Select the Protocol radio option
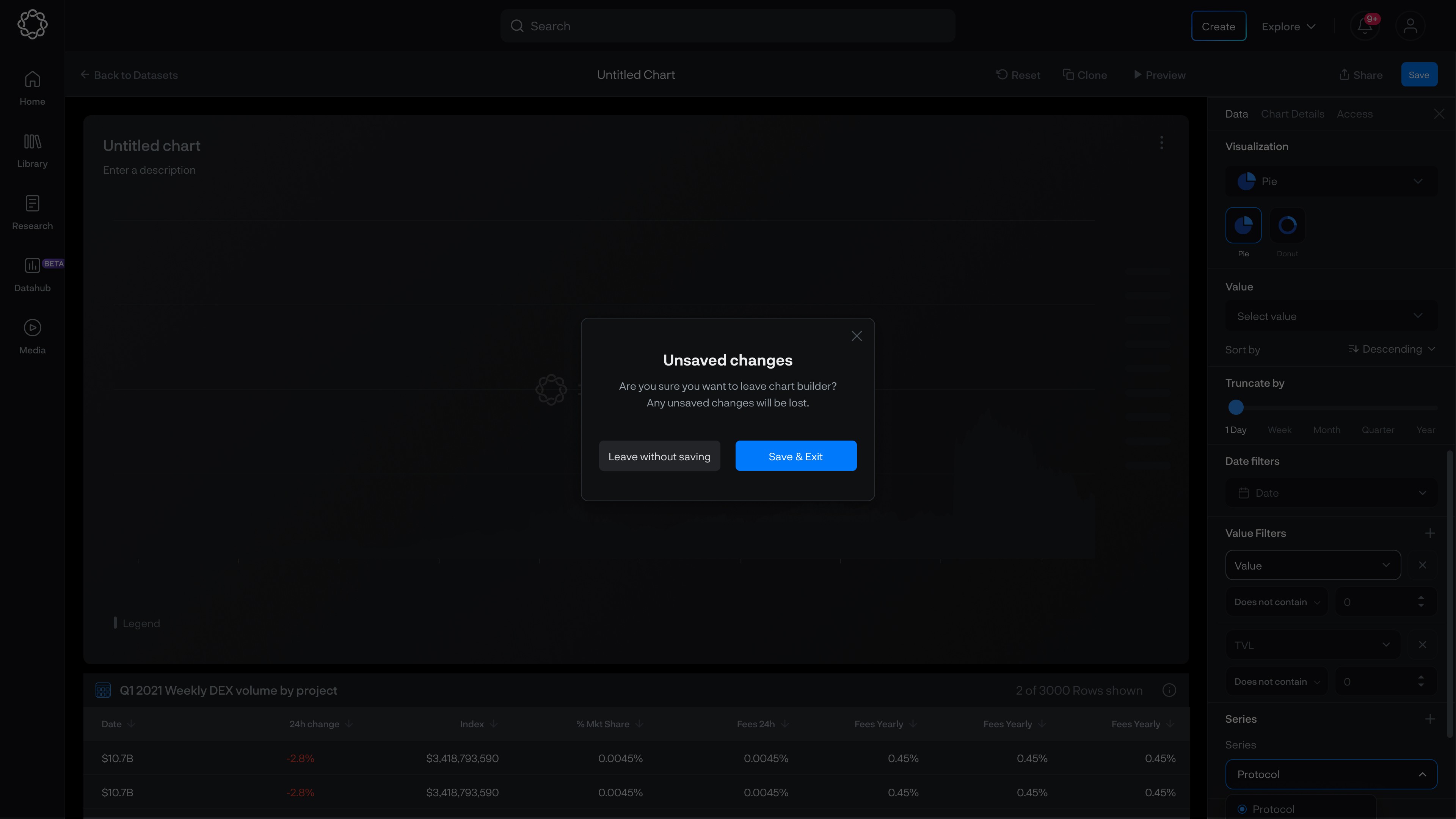Screen dimensions: 1456x819 (1242, 810)
